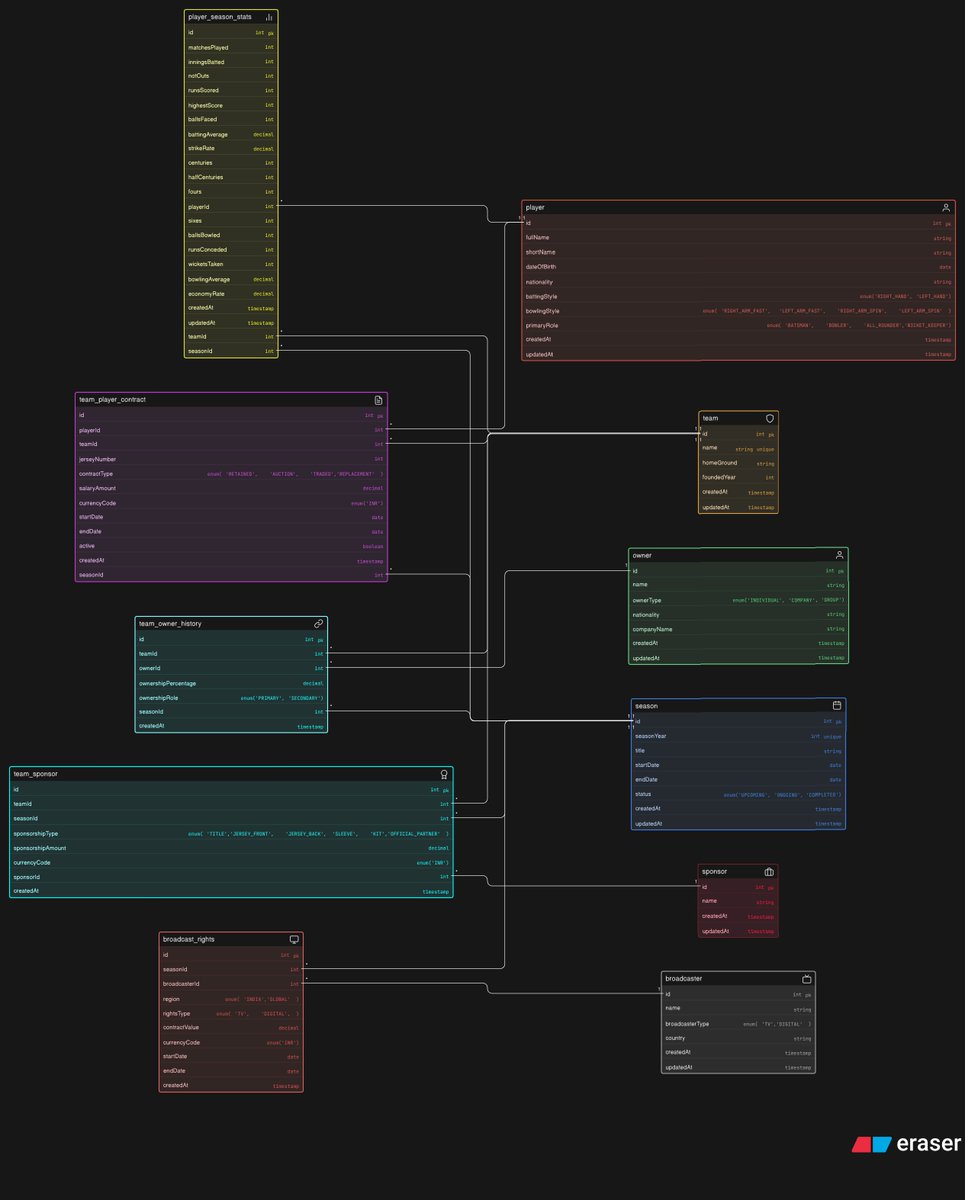Select the foundedYear field
This screenshot has width=965, height=1200.
738,478
